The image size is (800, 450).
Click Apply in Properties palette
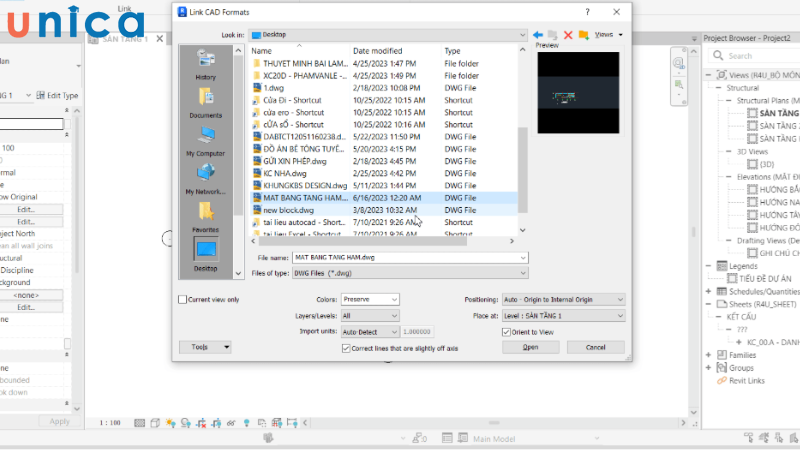tap(59, 421)
